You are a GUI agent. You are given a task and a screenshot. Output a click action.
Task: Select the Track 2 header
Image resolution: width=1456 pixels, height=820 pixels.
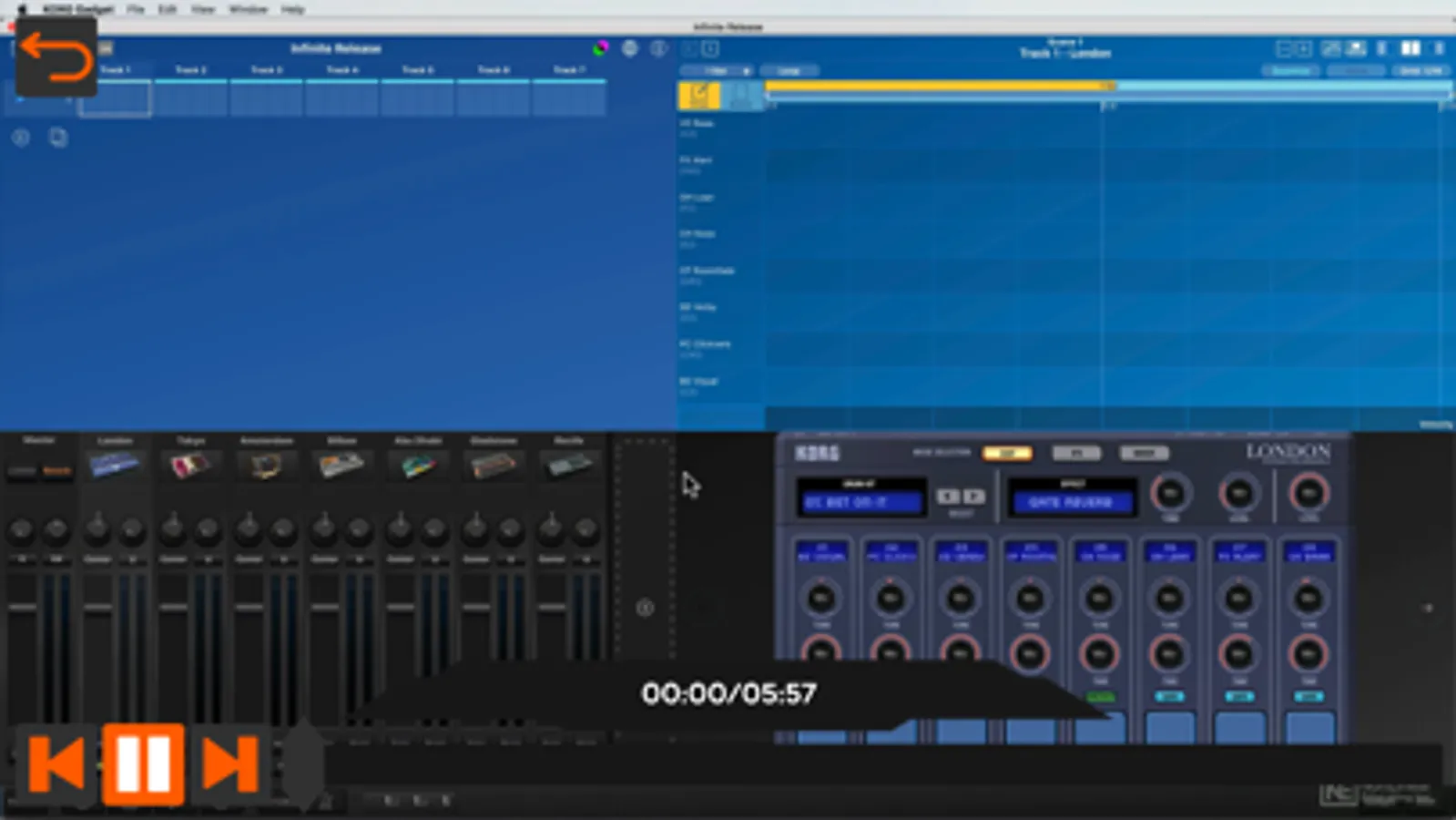point(190,70)
